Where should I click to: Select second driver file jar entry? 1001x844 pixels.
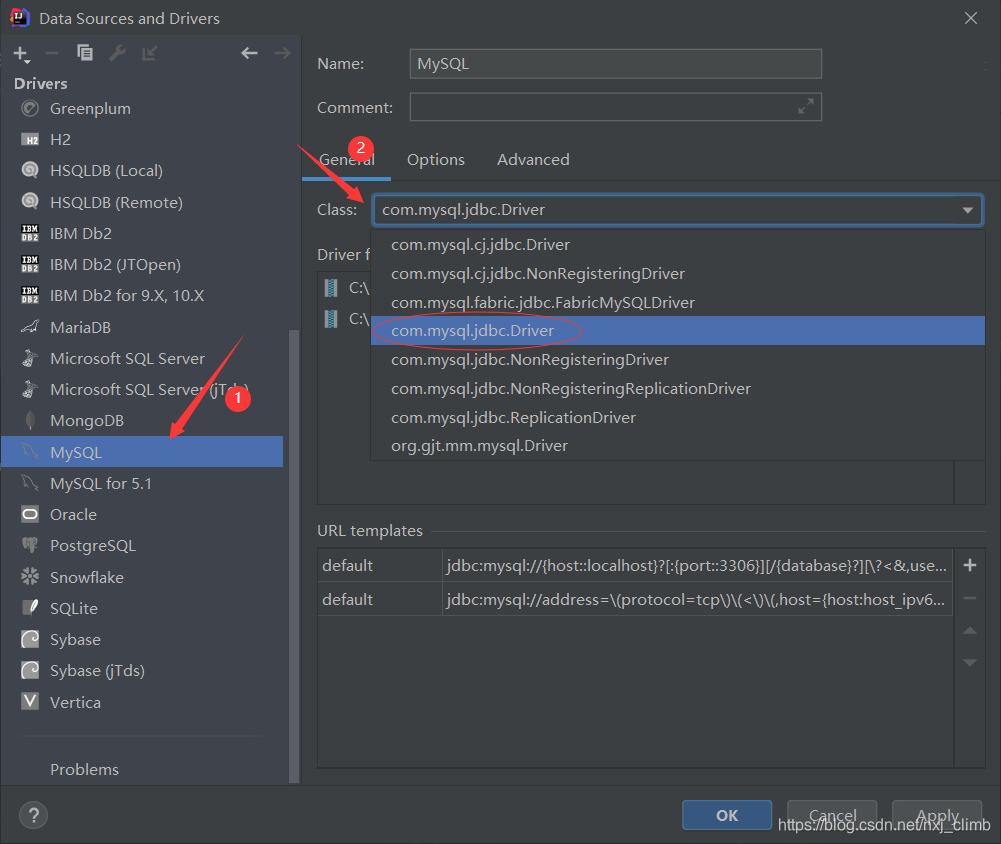346,318
